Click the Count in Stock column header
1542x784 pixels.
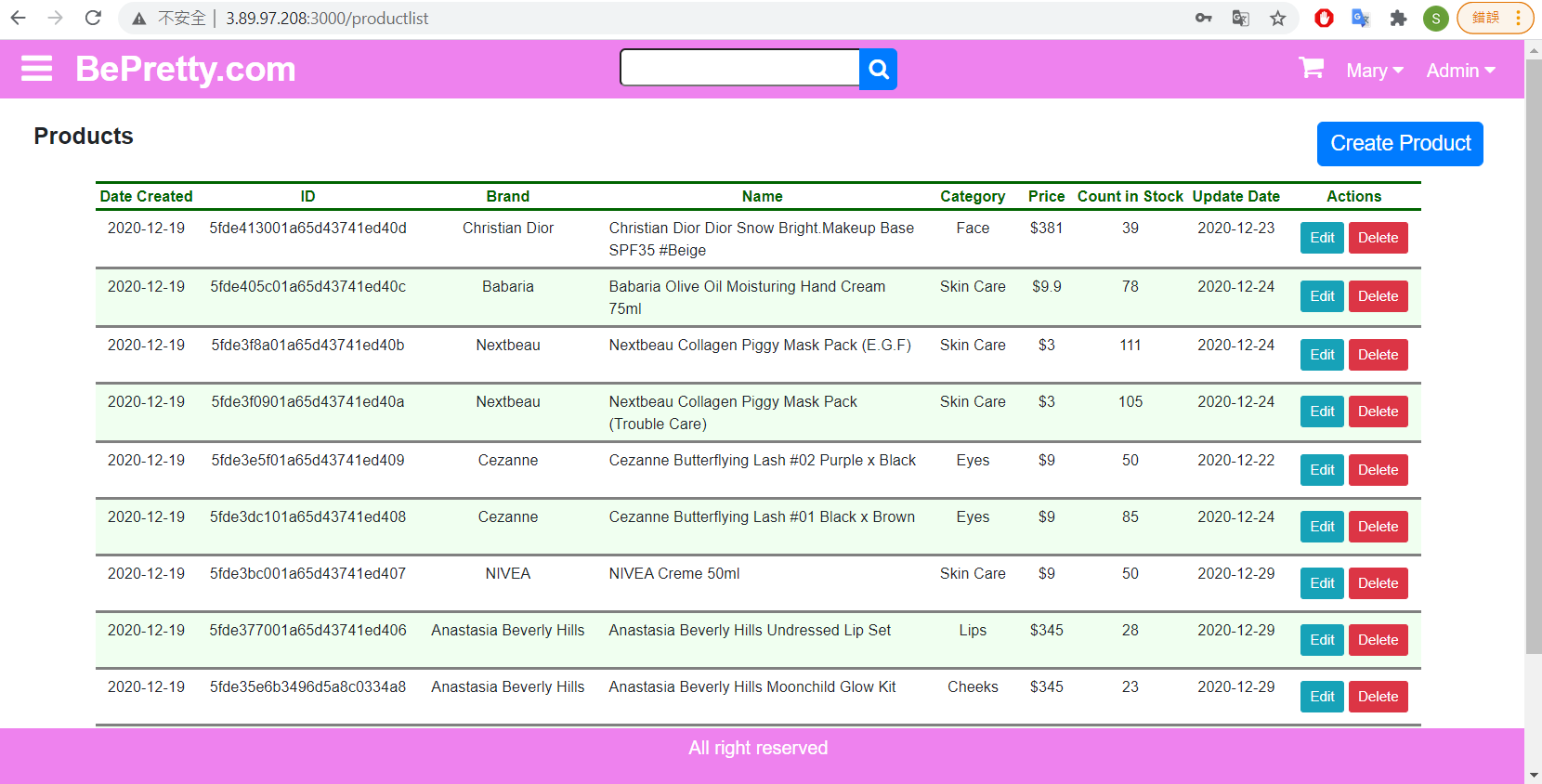1130,196
